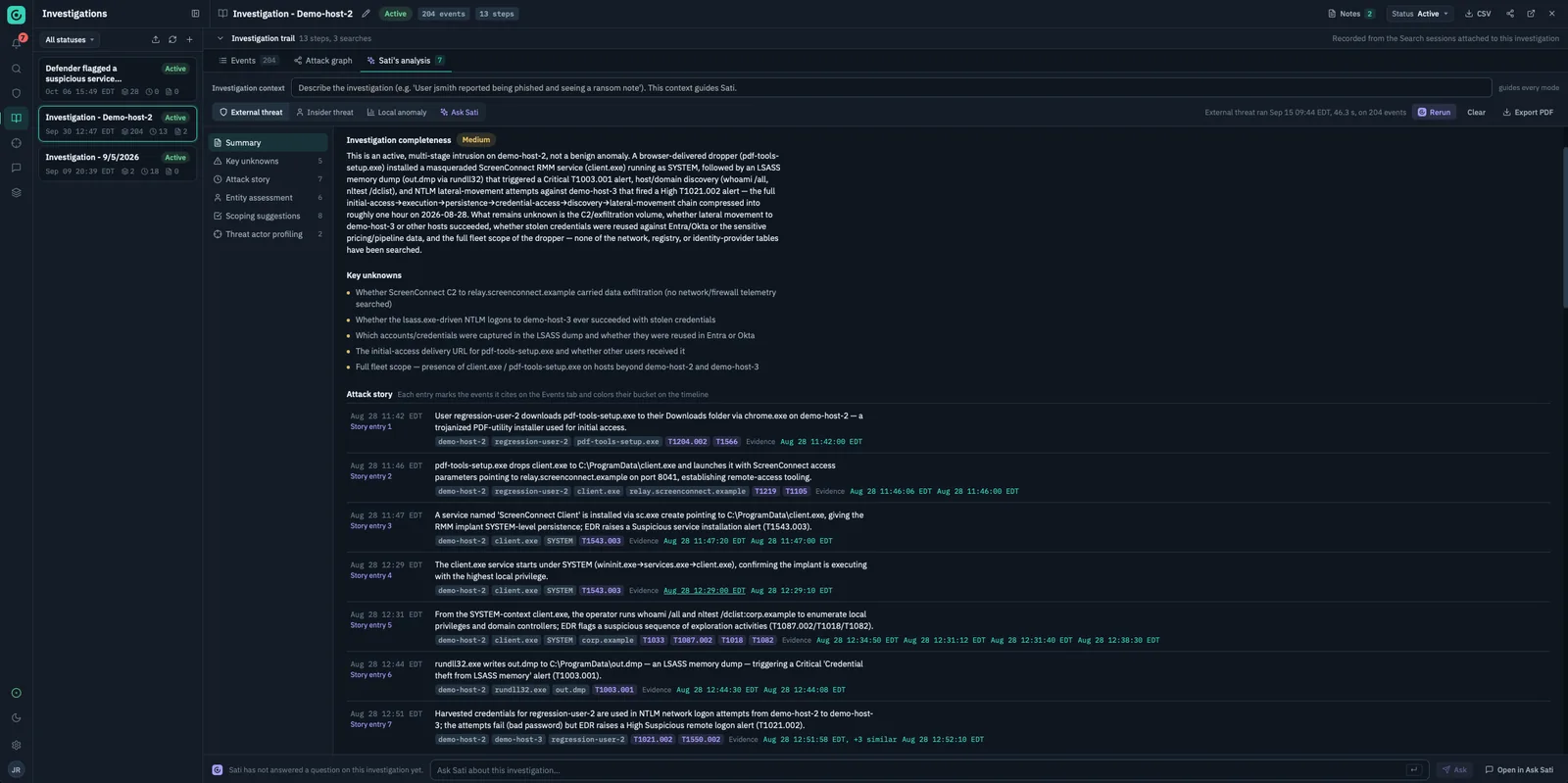Add a new investigation with the plus icon
The height and width of the screenshot is (783, 1568).
[x=189, y=39]
